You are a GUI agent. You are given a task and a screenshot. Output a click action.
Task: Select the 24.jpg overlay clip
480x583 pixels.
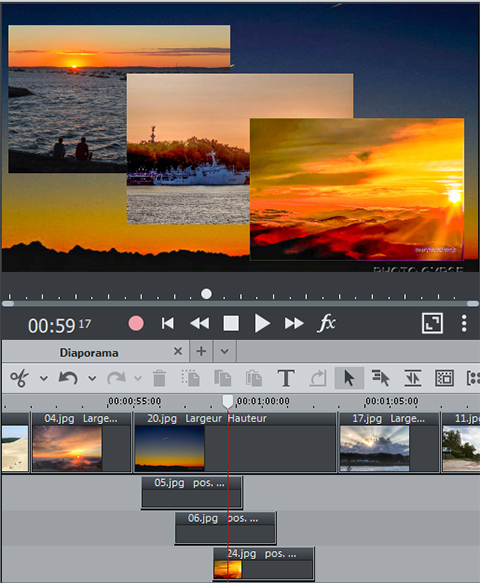[x=264, y=563]
